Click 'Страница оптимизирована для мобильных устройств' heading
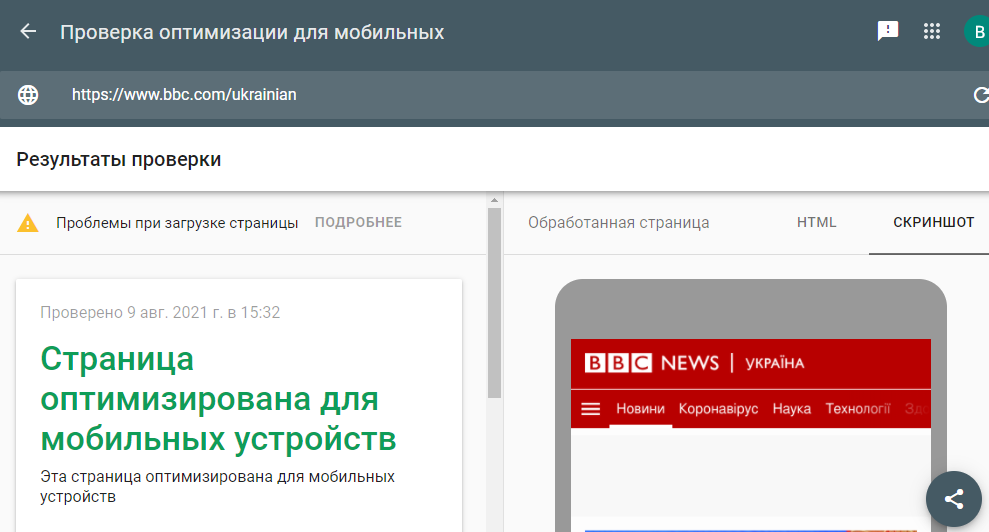The width and height of the screenshot is (989, 532). 218,398
